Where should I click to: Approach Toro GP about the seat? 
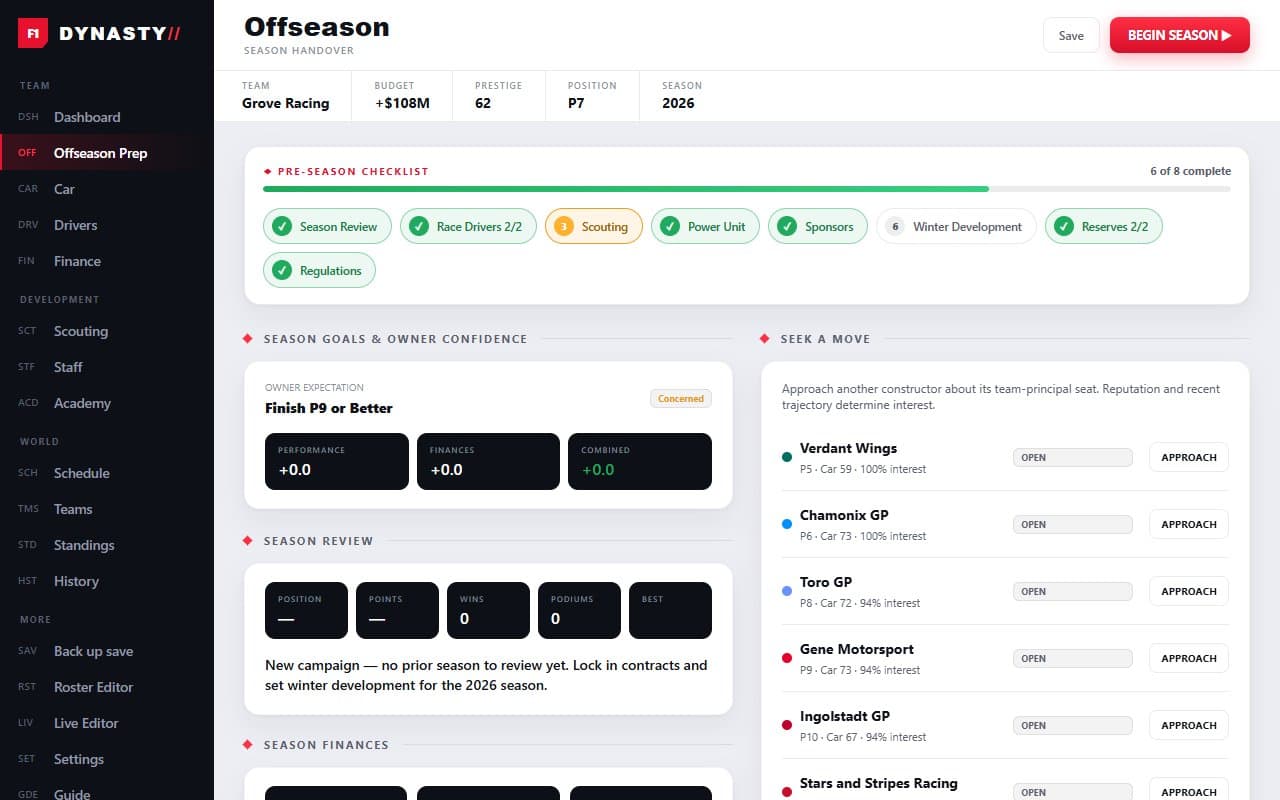pos(1188,591)
